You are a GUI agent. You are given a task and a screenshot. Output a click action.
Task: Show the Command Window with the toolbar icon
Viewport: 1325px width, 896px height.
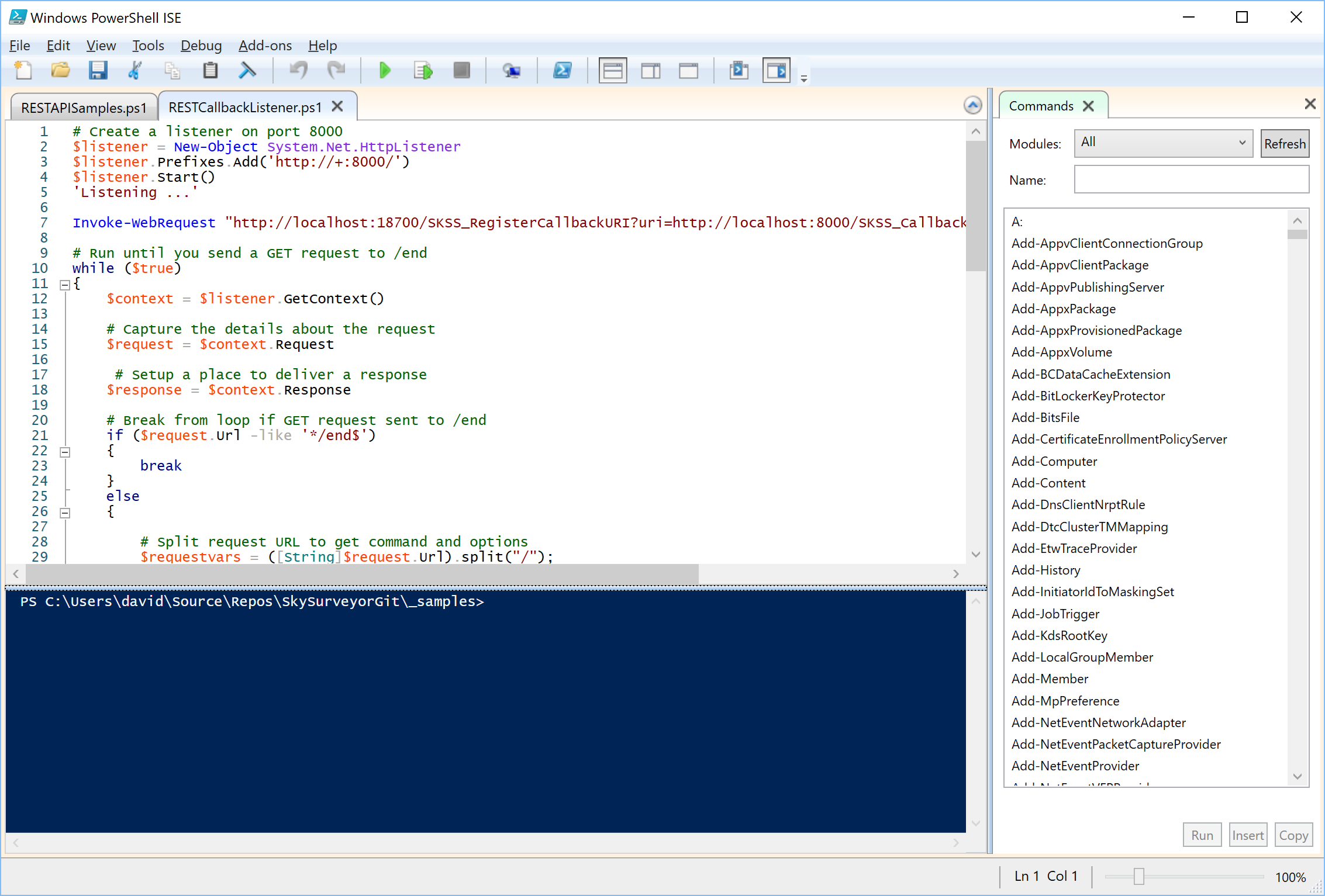click(739, 71)
